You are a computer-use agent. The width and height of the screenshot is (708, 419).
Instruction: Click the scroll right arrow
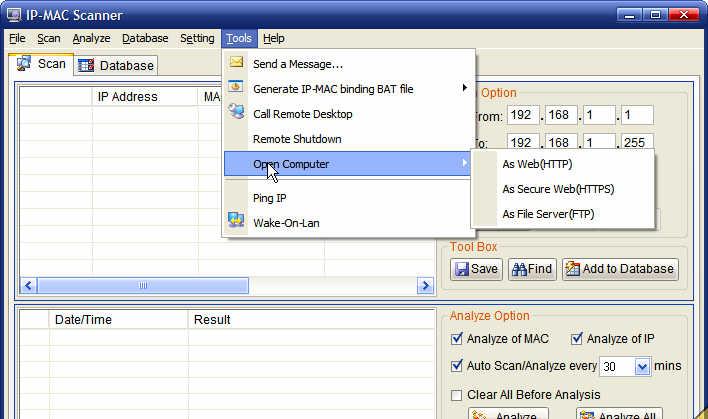tap(425, 285)
